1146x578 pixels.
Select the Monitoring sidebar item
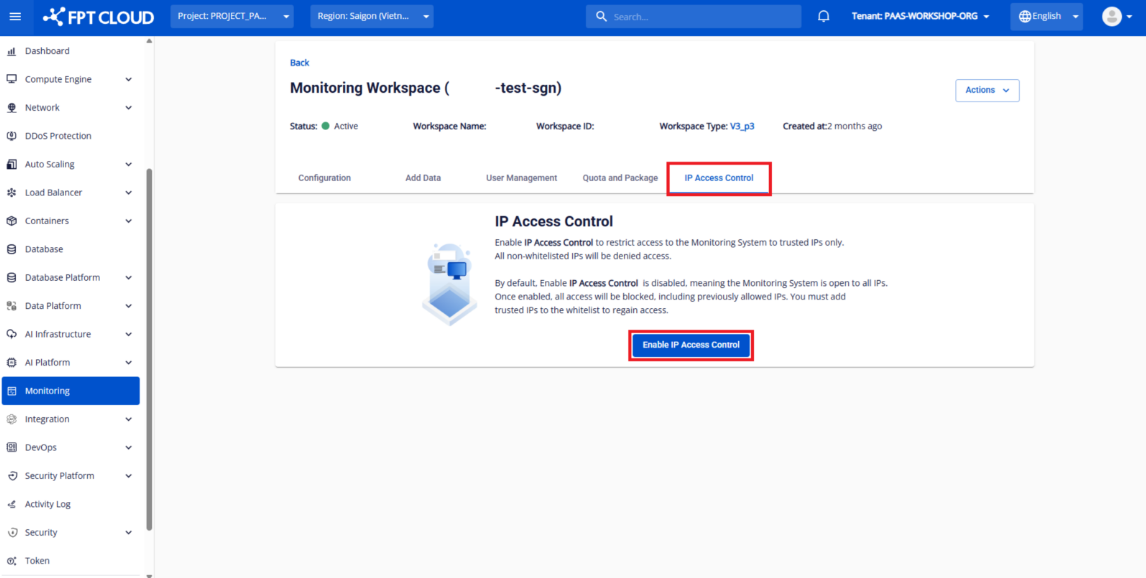pyautogui.click(x=47, y=390)
